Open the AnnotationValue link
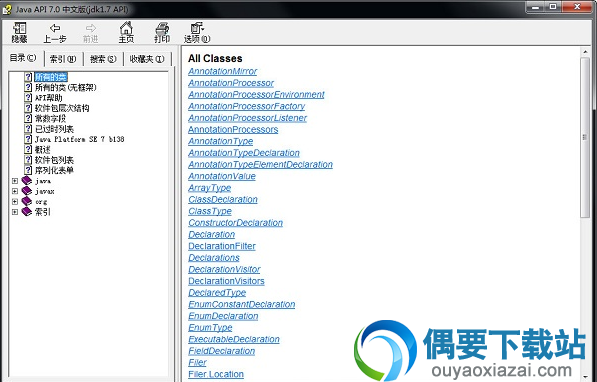The height and width of the screenshot is (382, 597). pyautogui.click(x=222, y=176)
